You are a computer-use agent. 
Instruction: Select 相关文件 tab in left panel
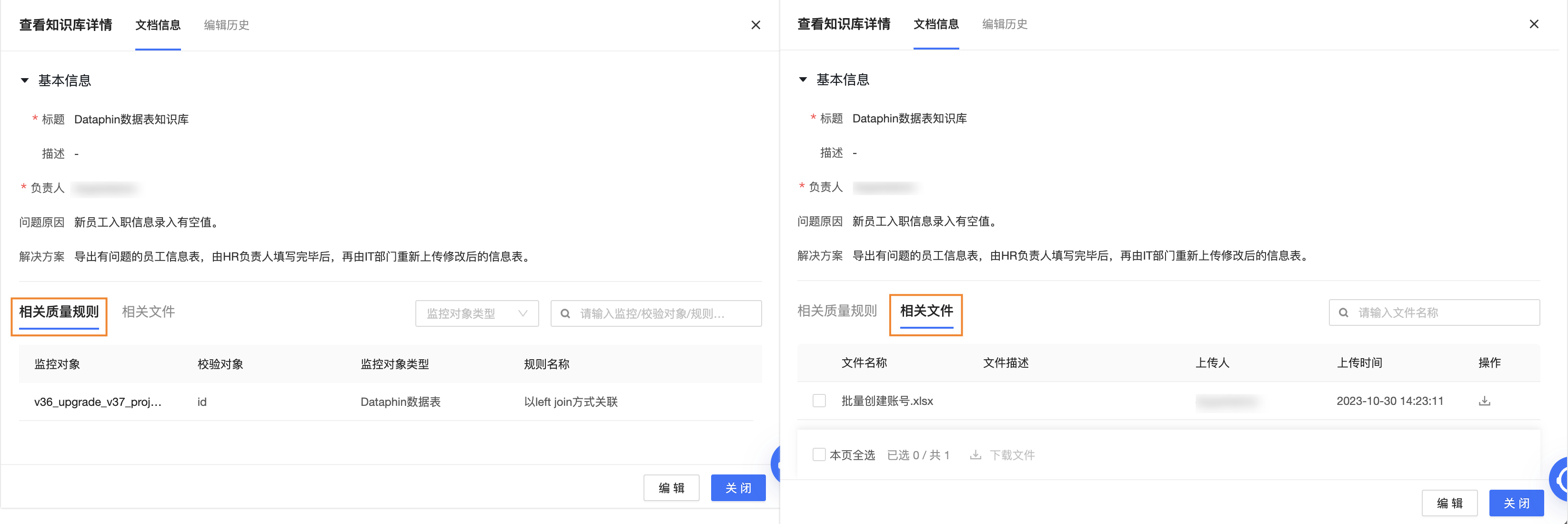coord(149,312)
